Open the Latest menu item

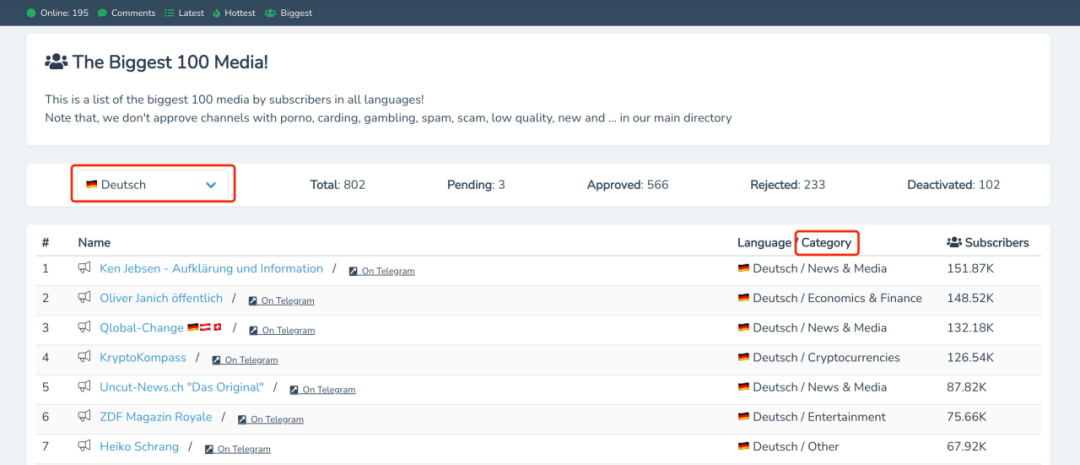coord(192,13)
